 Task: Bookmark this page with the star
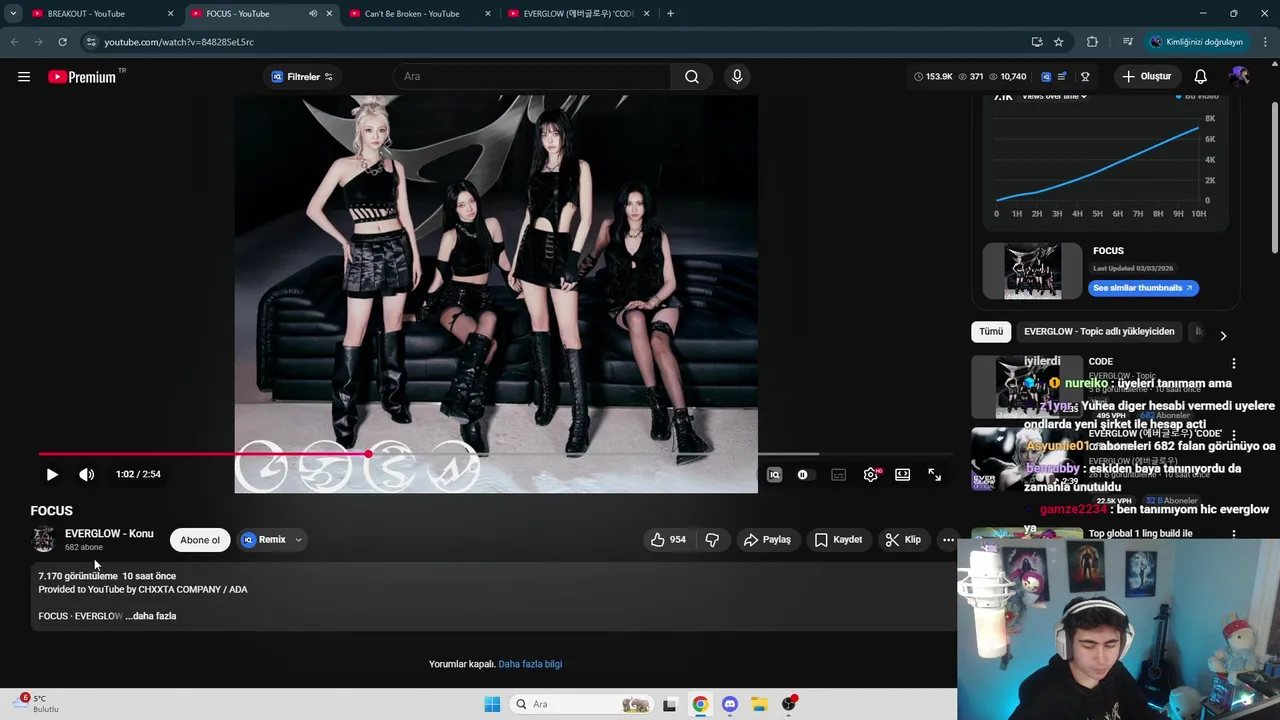point(1058,42)
